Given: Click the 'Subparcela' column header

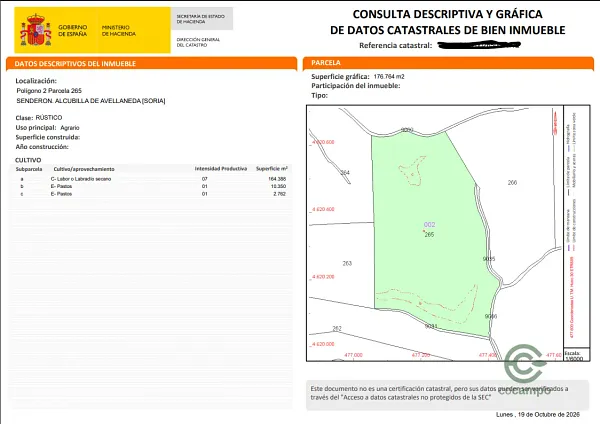Looking at the screenshot, I should tap(29, 169).
